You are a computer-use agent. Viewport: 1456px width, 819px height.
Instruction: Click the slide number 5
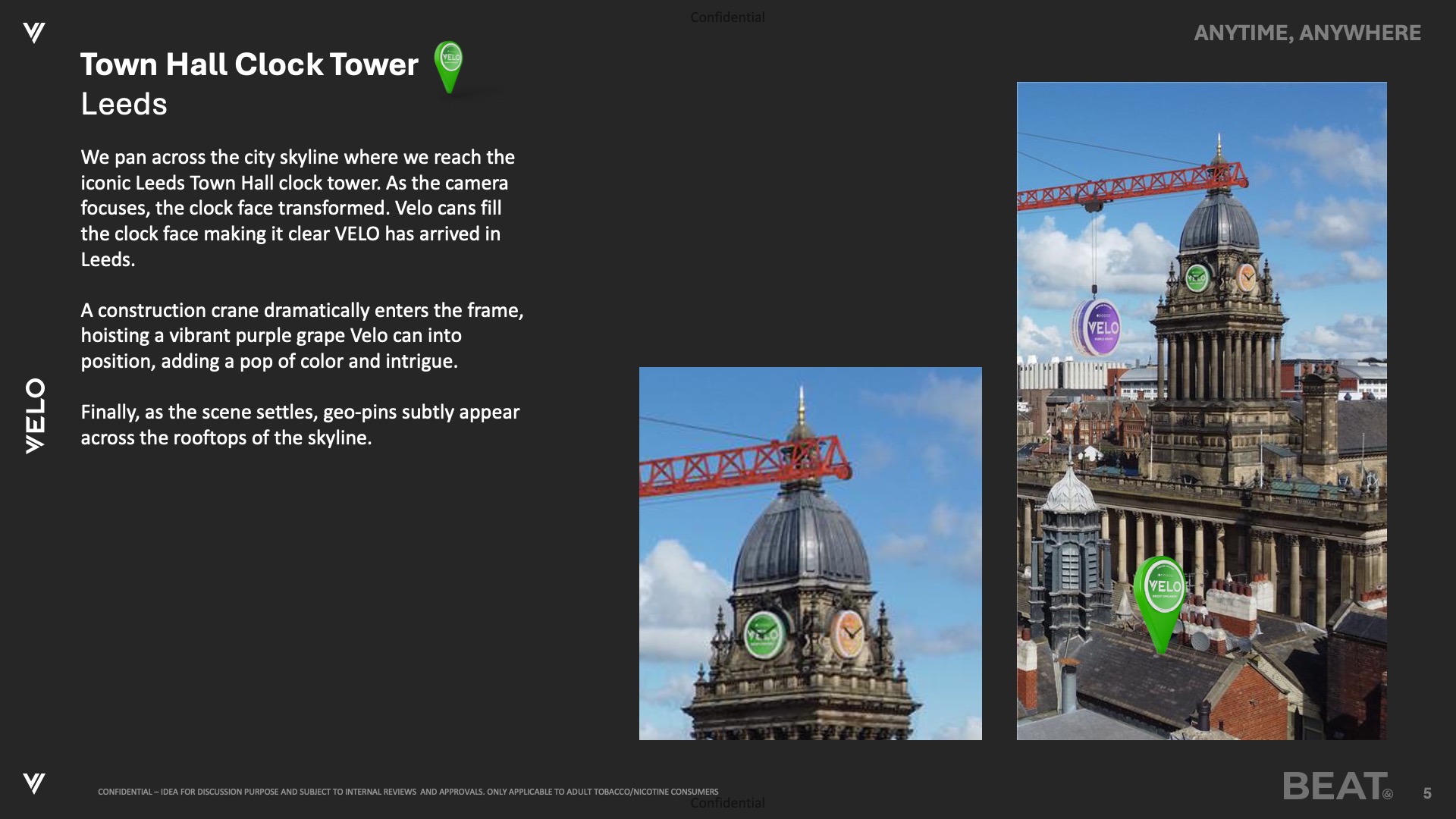click(1426, 792)
